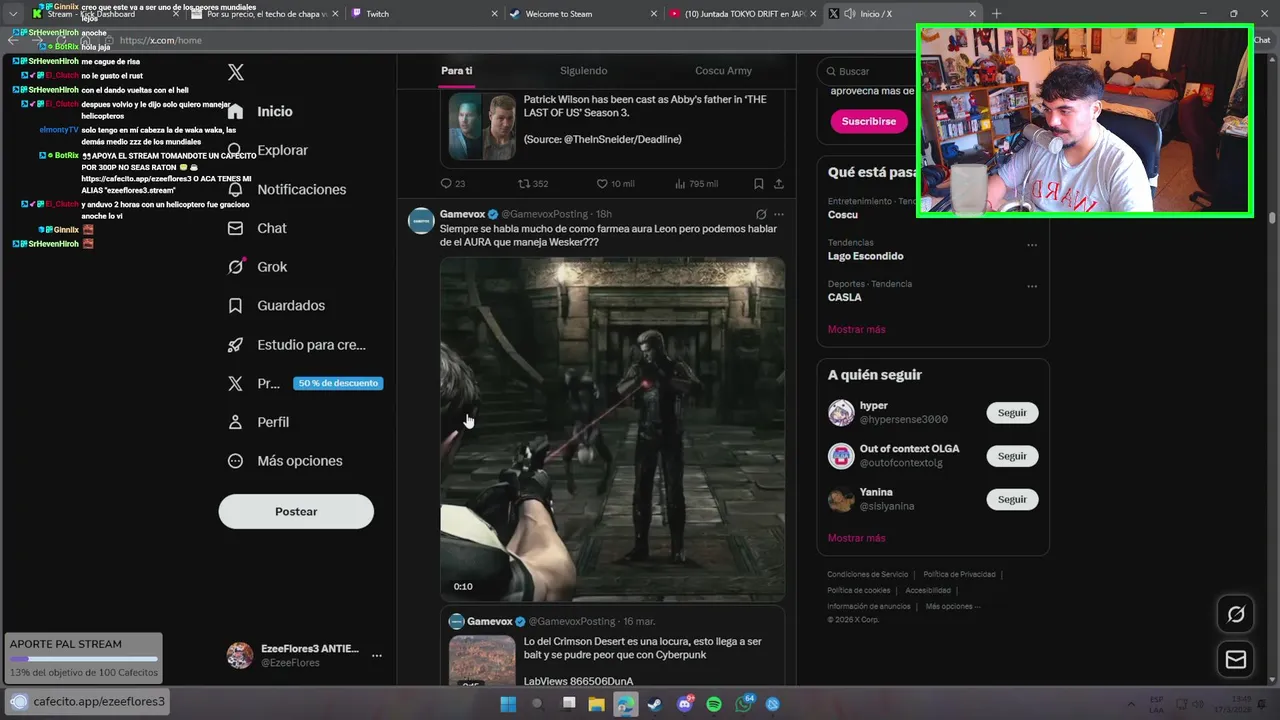Open floating Grok button at bottom right

(1236, 614)
